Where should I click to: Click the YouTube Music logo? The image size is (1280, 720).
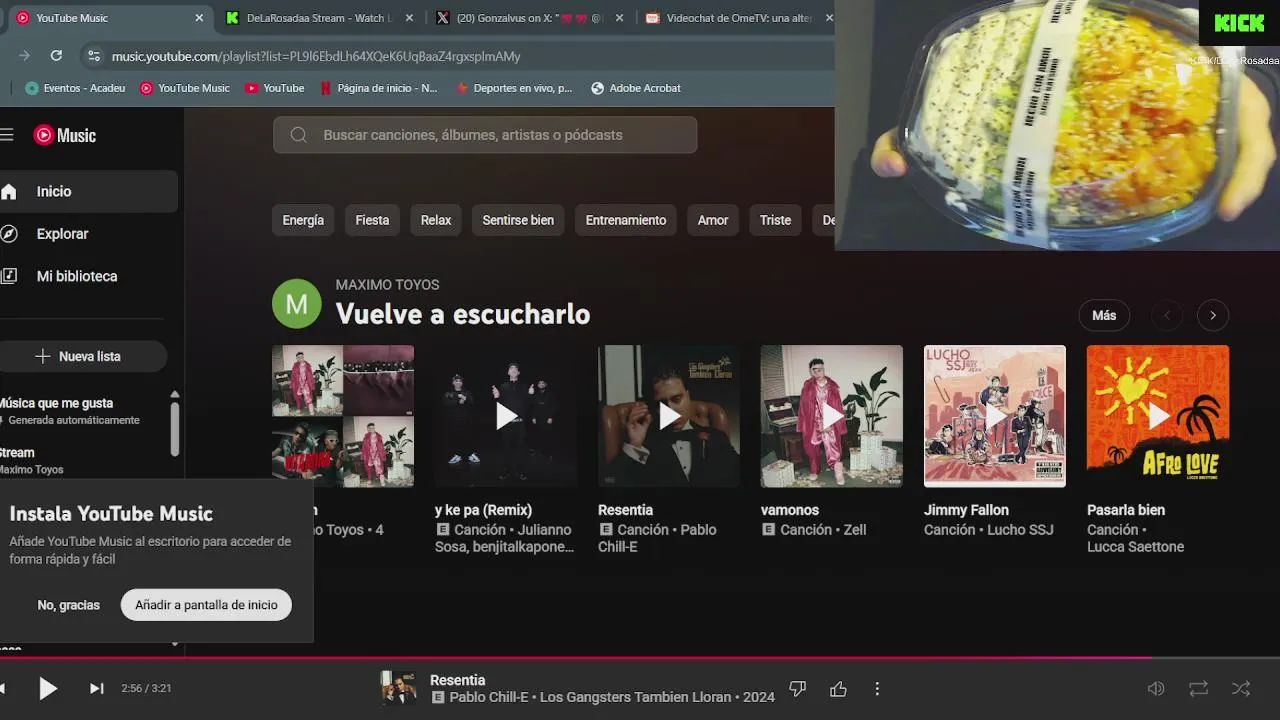coord(65,135)
